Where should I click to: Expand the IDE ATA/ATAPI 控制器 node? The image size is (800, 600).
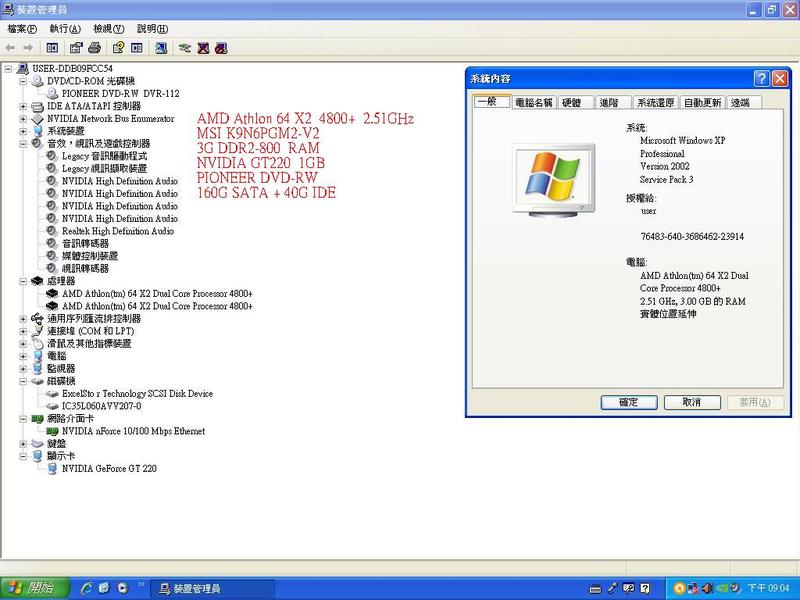[x=23, y=106]
